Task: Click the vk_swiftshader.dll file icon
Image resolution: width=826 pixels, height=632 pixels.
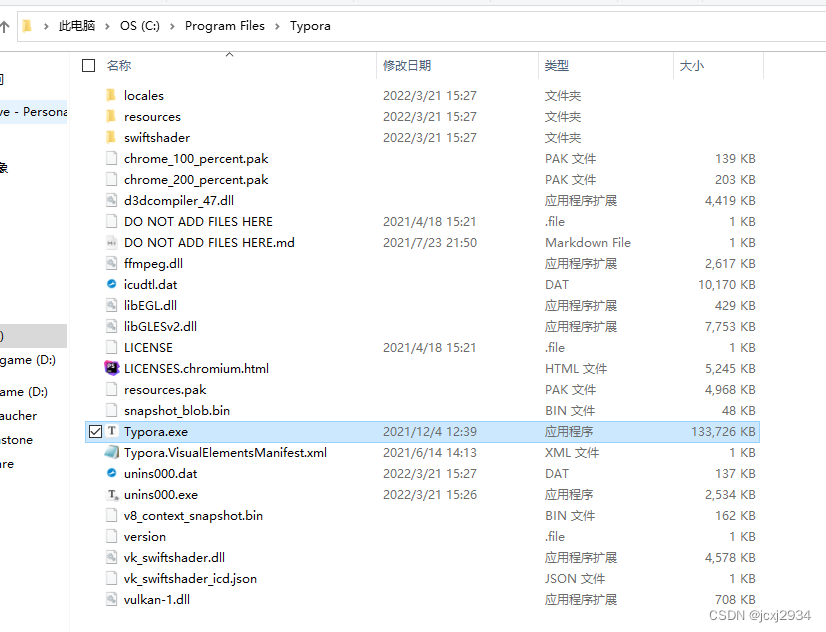Action: coord(111,557)
